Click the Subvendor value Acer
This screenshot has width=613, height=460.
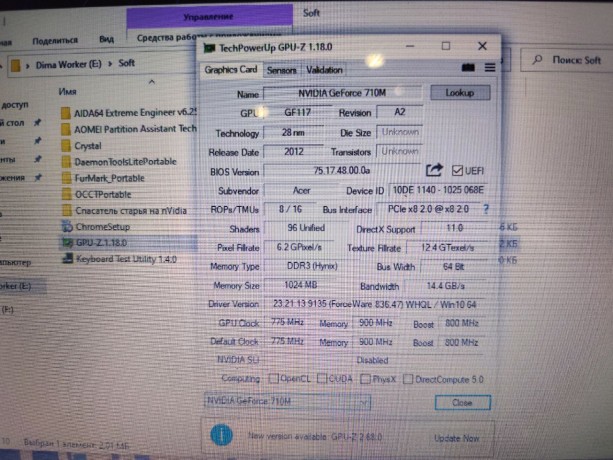coord(301,190)
